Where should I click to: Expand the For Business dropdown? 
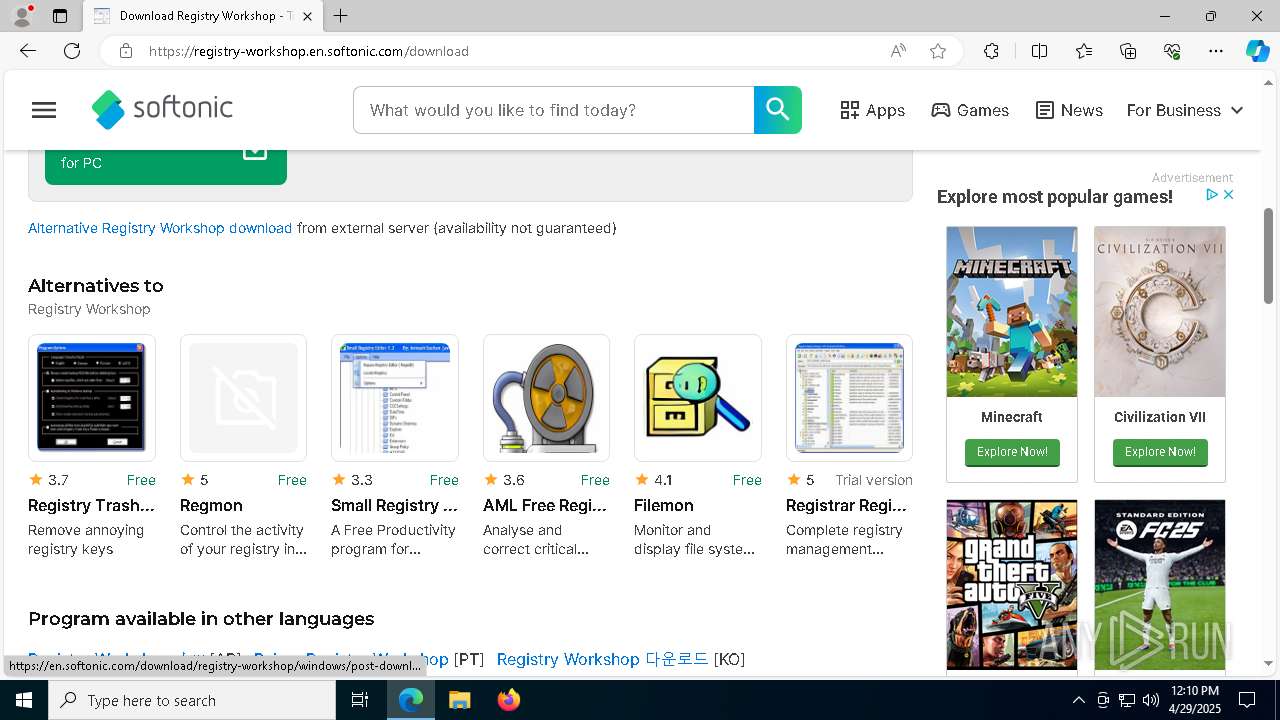[1185, 110]
